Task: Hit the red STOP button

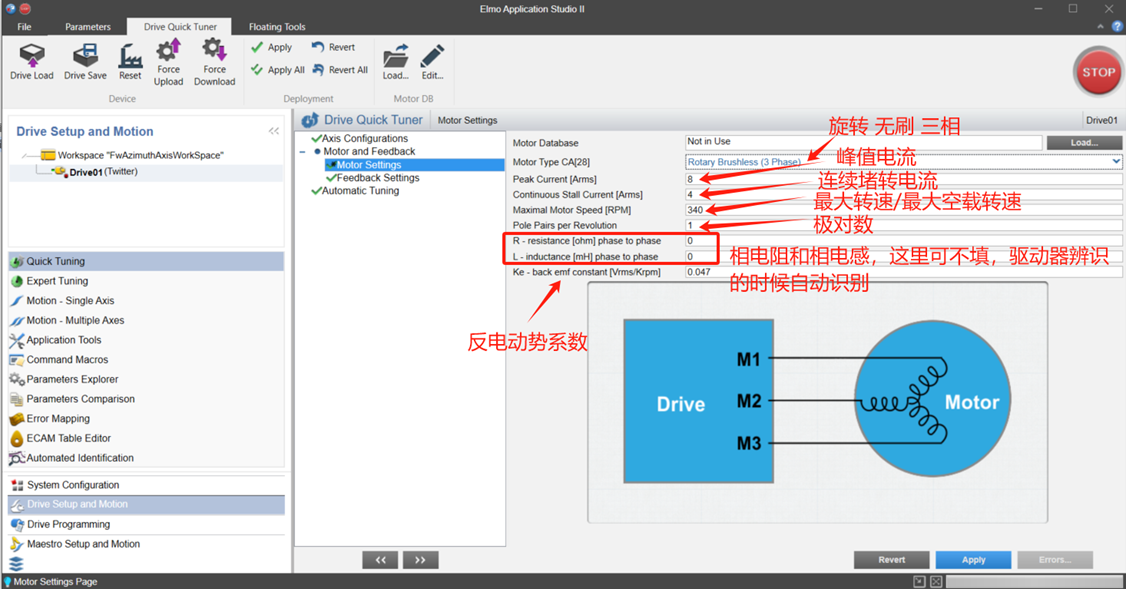Action: [1098, 72]
